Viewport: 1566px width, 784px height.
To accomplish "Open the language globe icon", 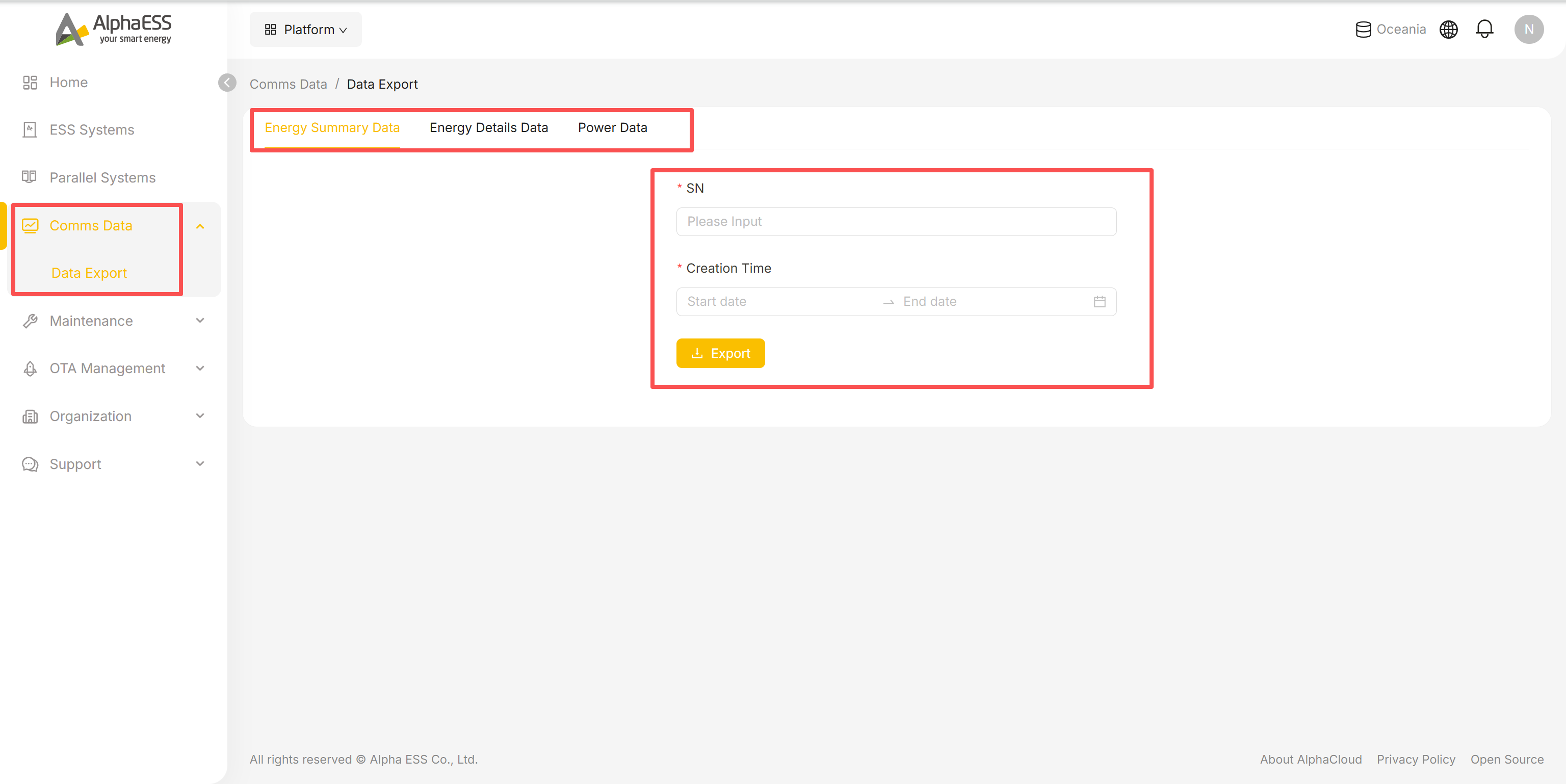I will [x=1448, y=29].
